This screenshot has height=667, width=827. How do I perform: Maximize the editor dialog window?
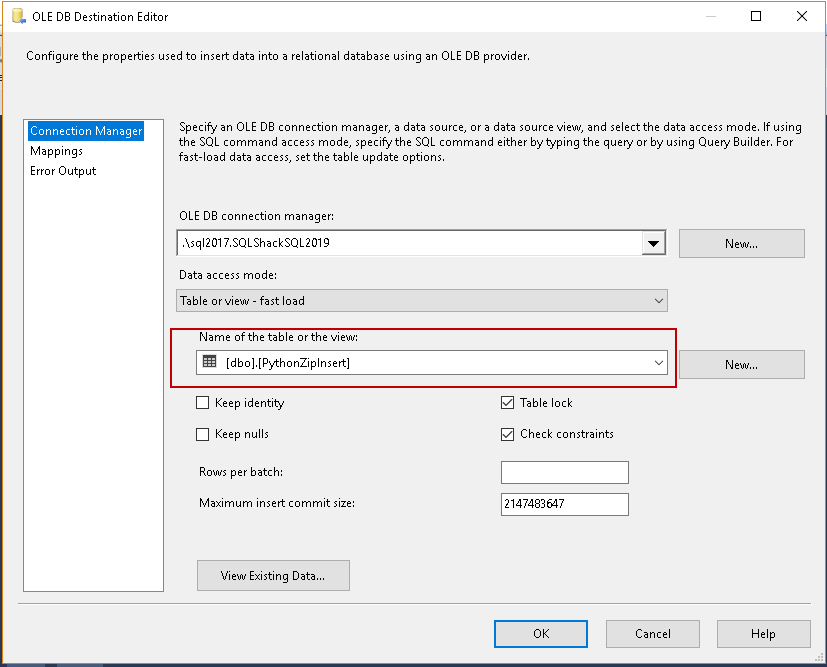click(756, 16)
